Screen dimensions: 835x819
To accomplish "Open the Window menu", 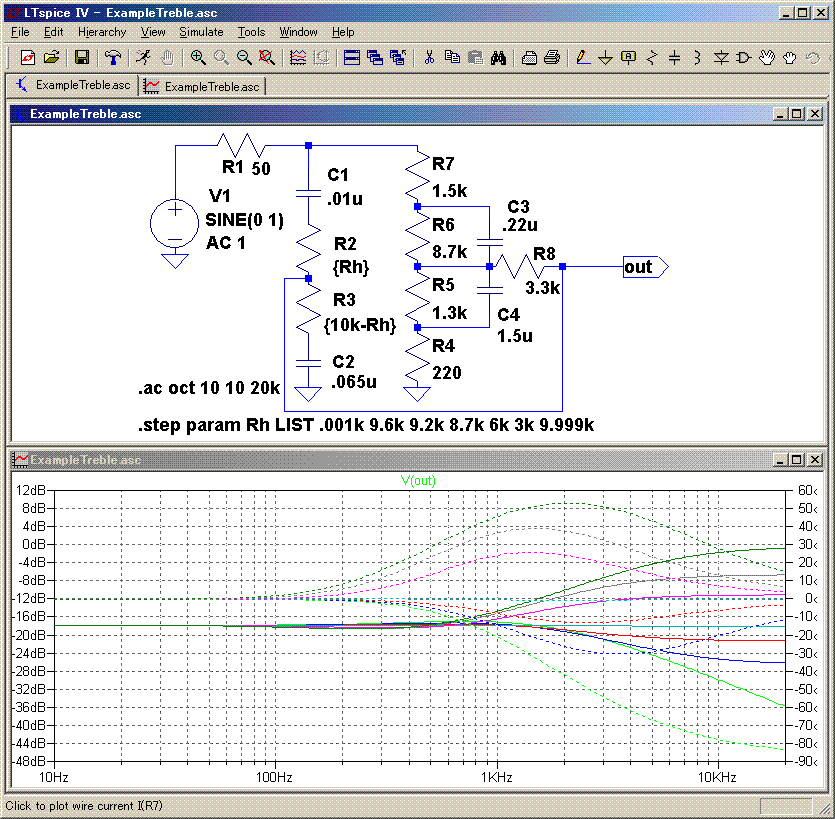I will 298,32.
